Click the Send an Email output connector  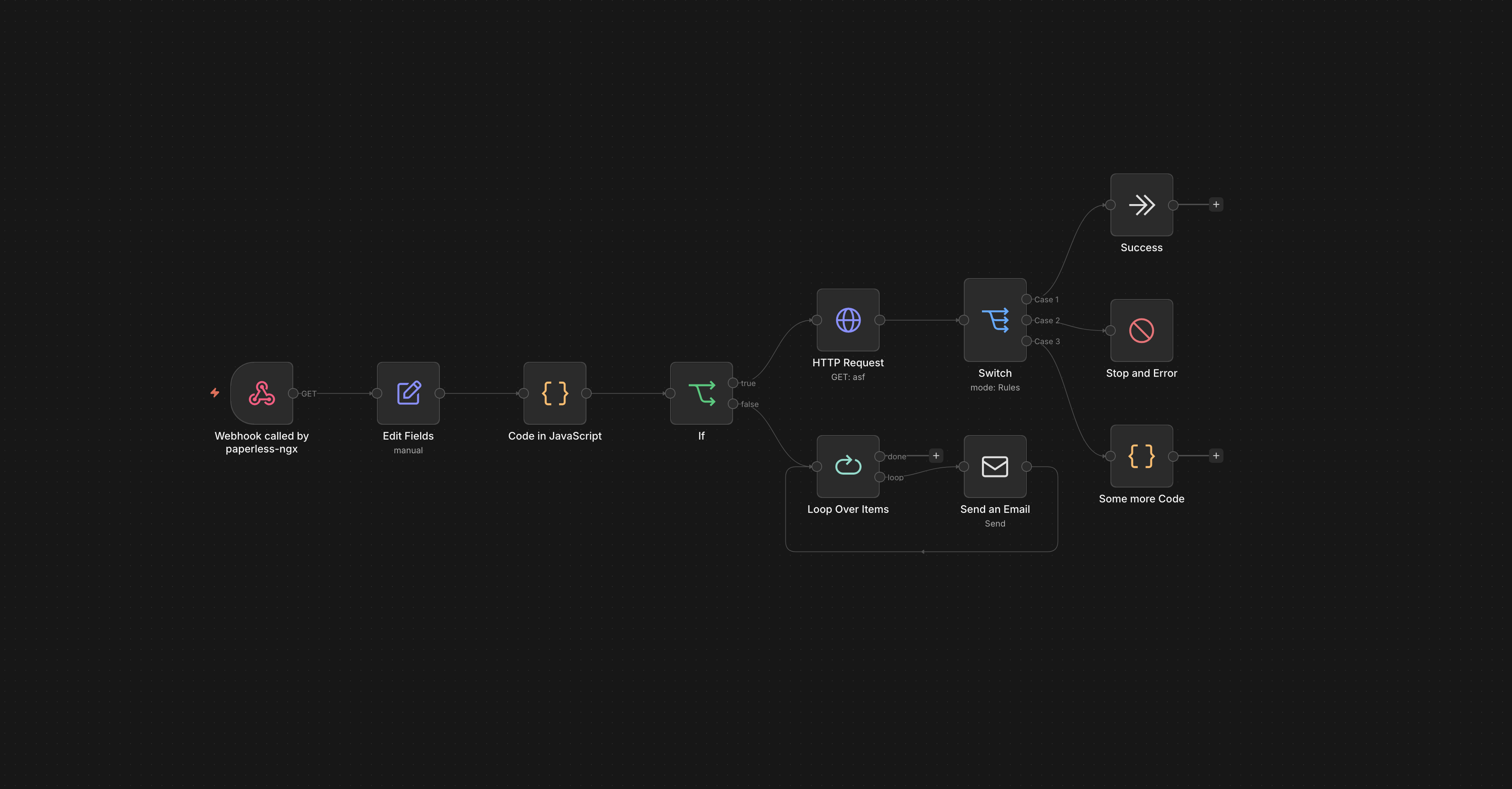tap(1027, 467)
